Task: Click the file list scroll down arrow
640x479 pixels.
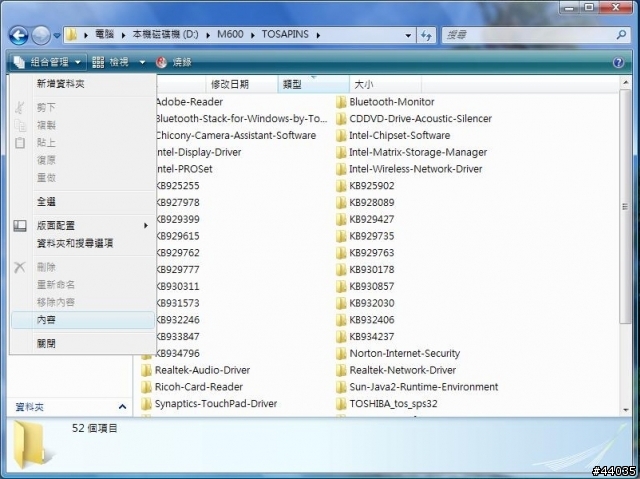Action: [x=625, y=409]
